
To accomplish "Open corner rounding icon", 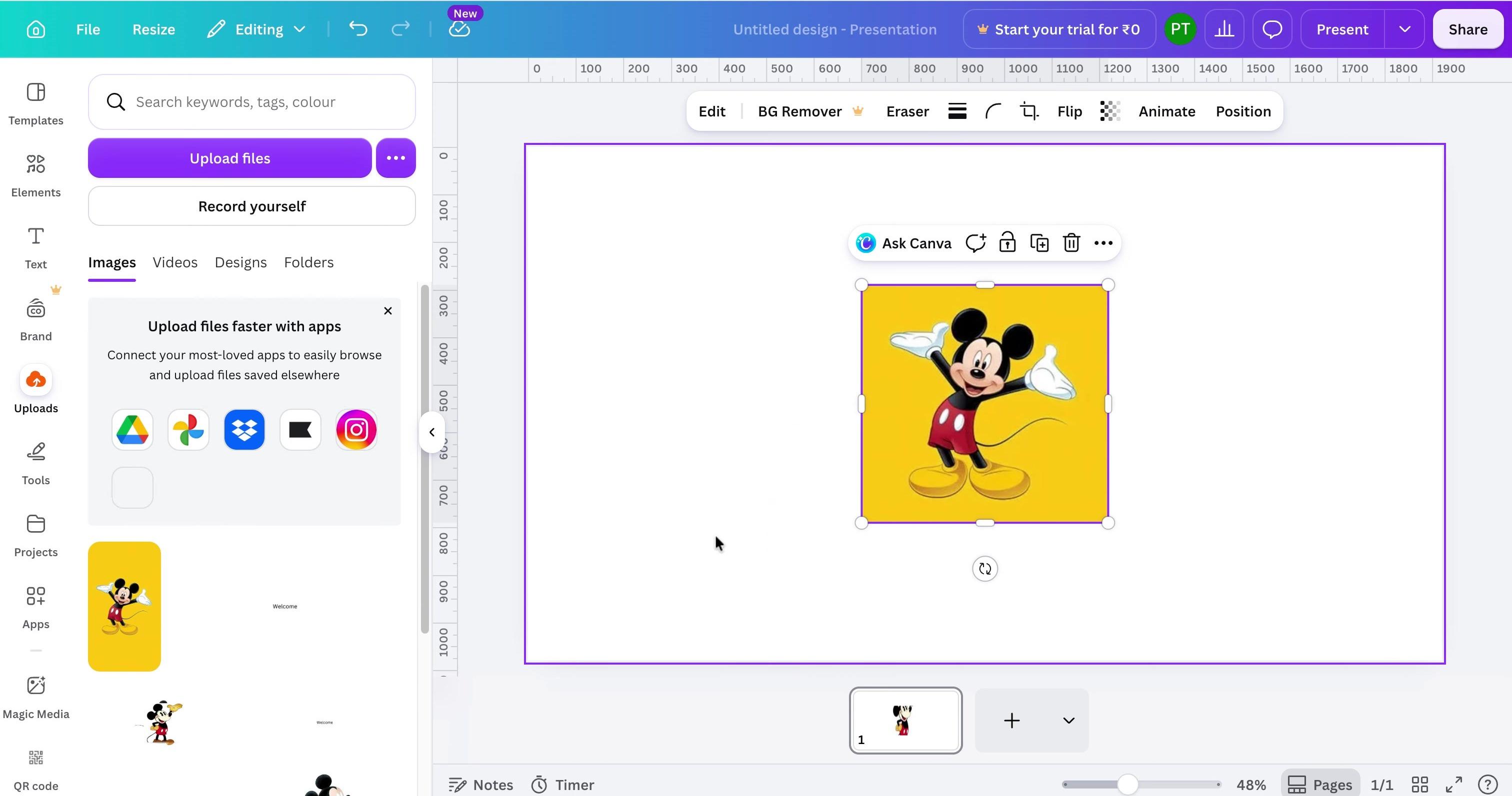I will point(993,111).
